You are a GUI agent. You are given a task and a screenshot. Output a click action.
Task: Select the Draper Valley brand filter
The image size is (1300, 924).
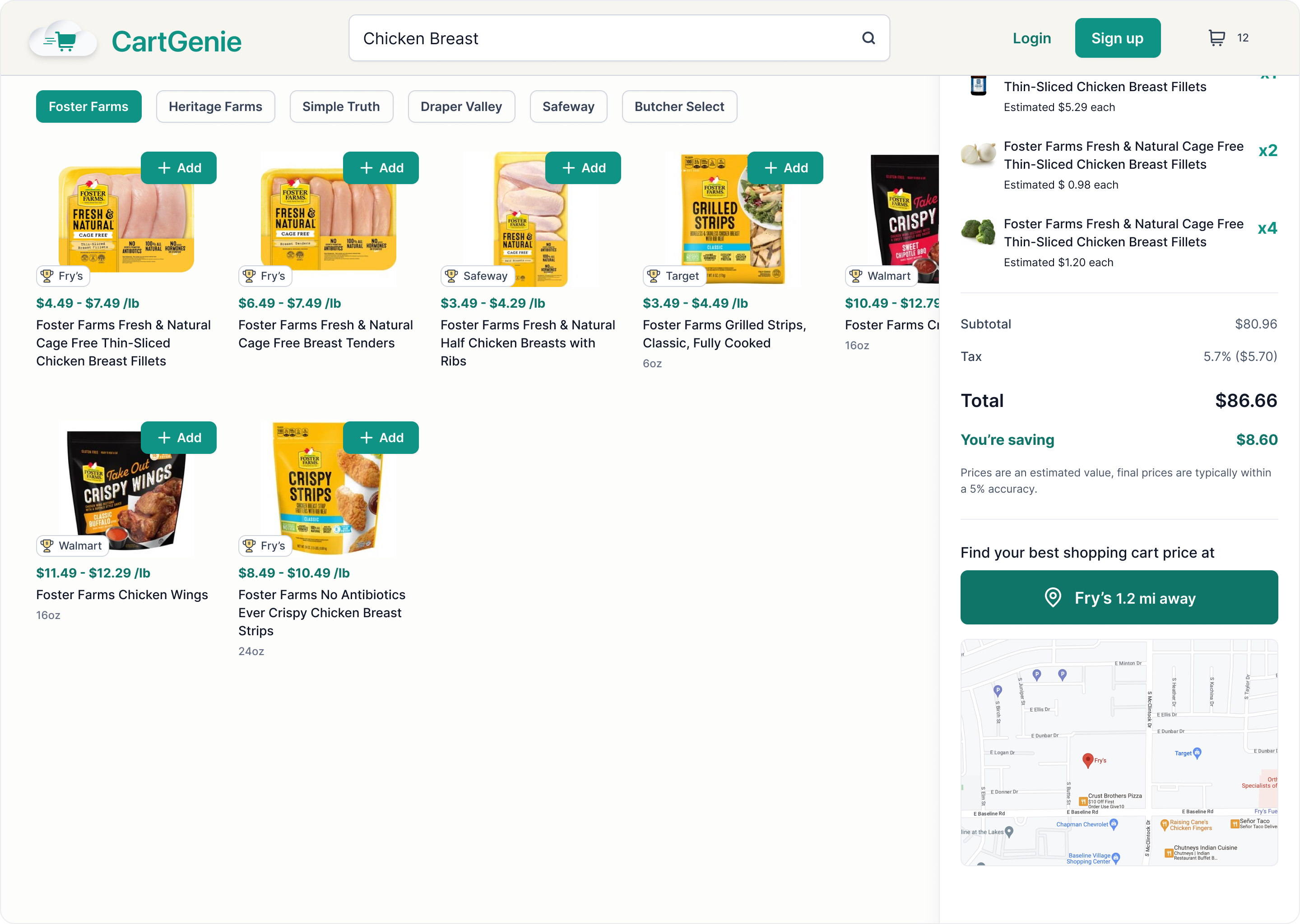(461, 106)
